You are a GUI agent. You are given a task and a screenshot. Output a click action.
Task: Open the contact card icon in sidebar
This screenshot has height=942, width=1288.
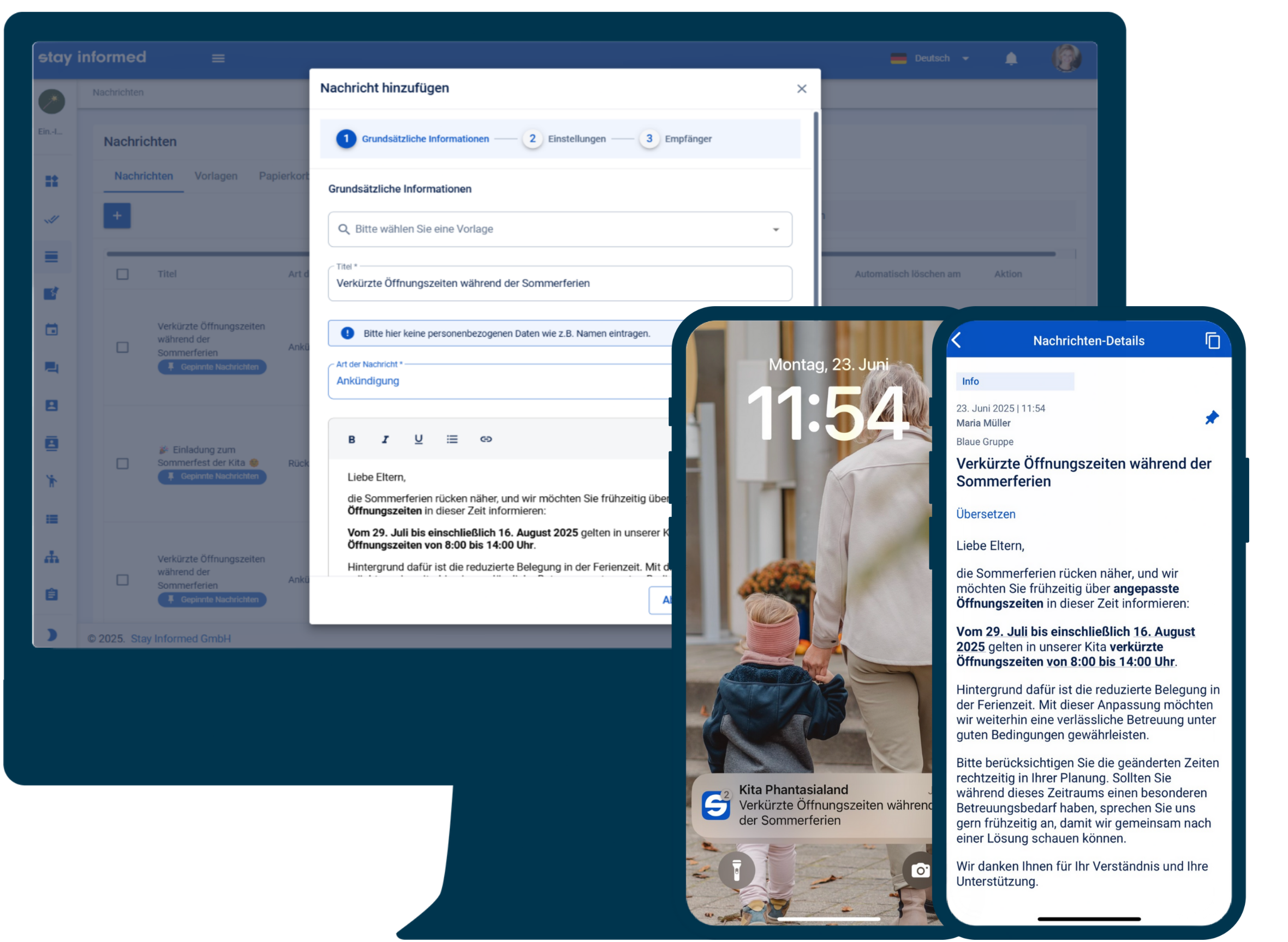51,406
